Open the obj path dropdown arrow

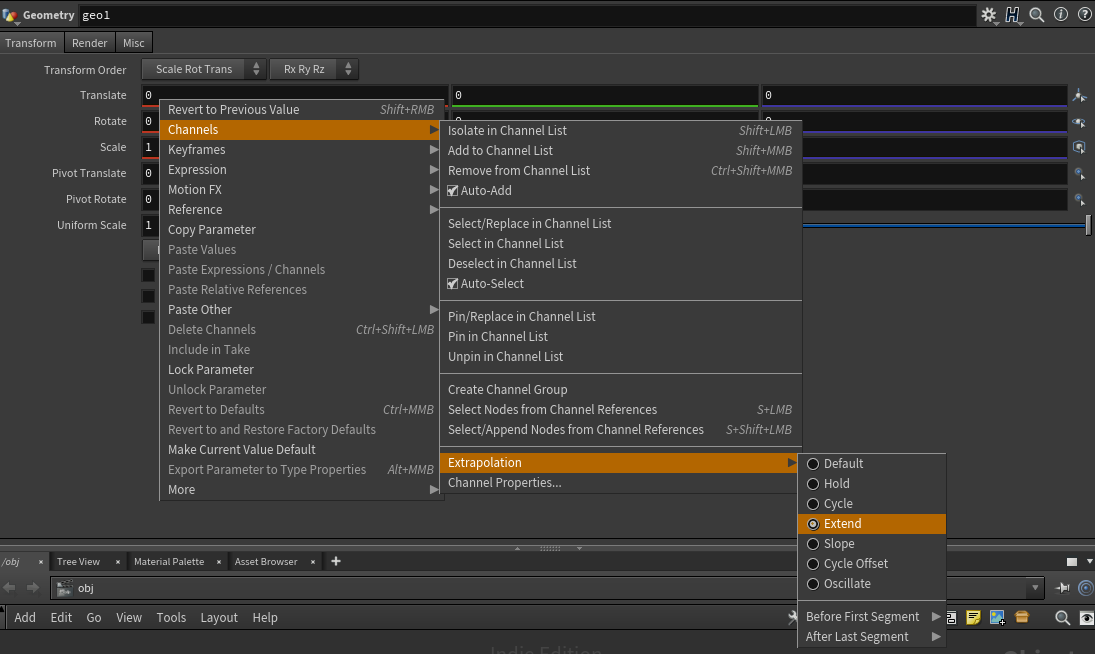(x=1035, y=588)
